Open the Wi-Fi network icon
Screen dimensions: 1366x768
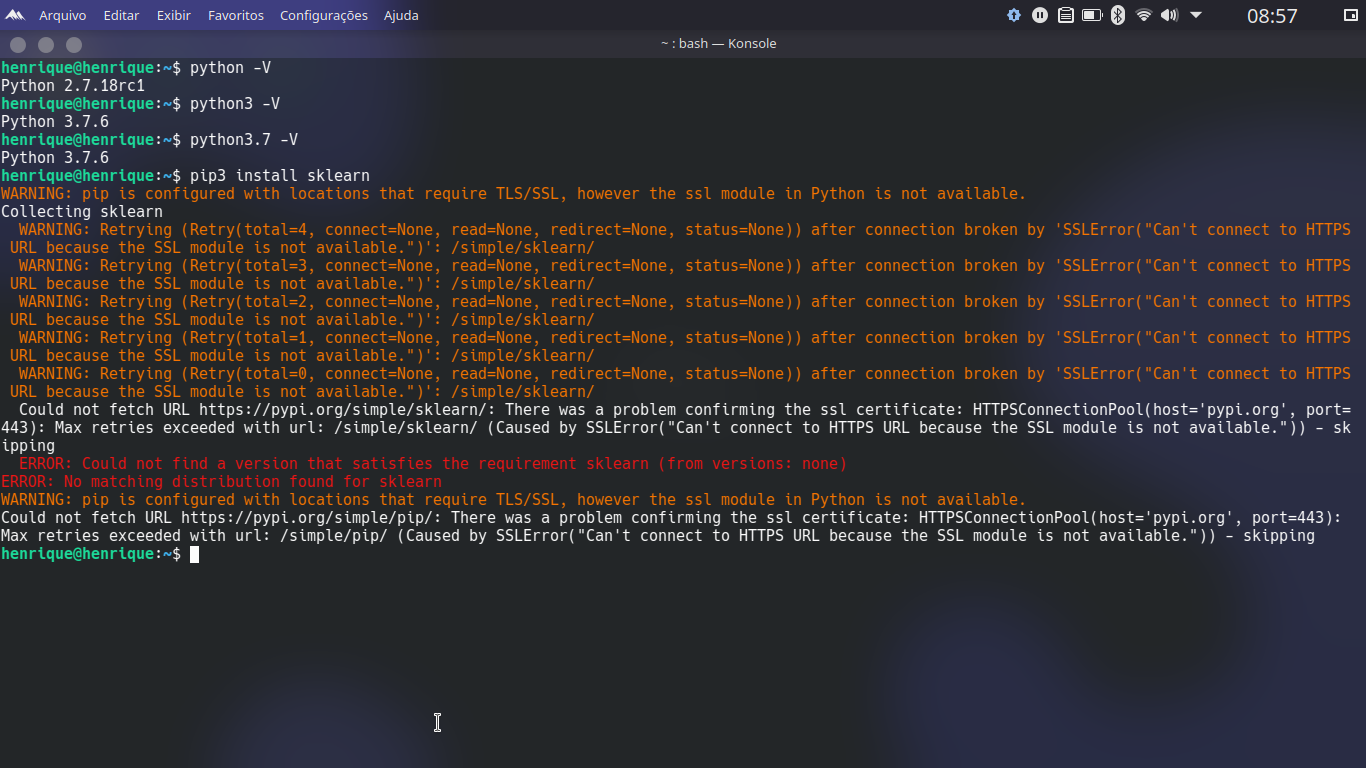[x=1144, y=15]
